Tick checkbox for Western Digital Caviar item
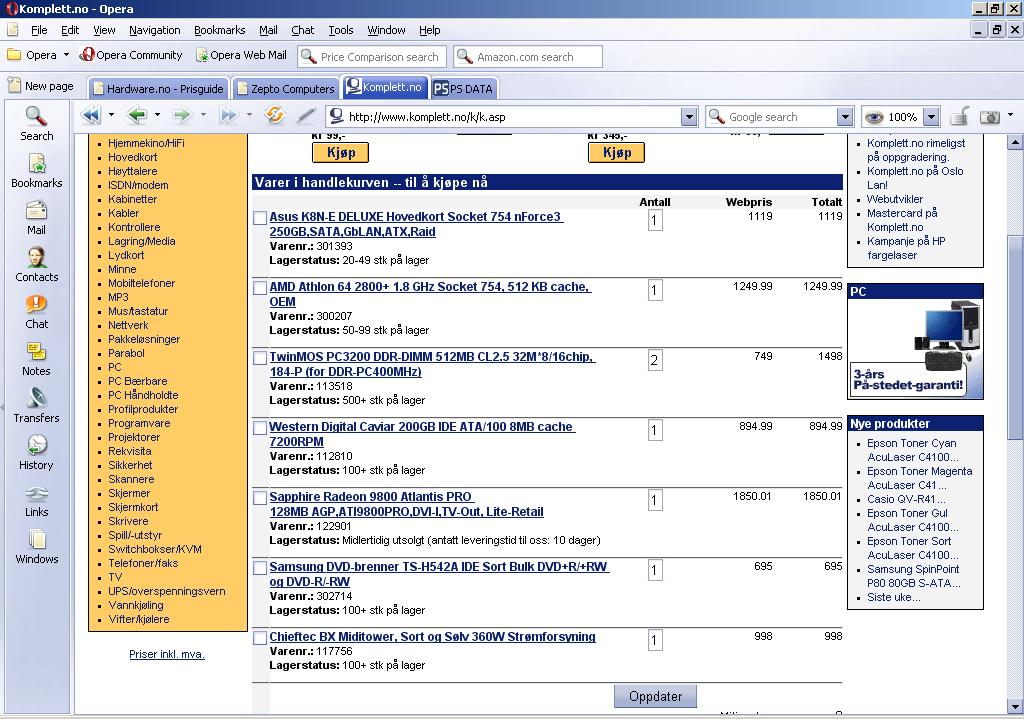This screenshot has height=719, width=1024. 260,428
